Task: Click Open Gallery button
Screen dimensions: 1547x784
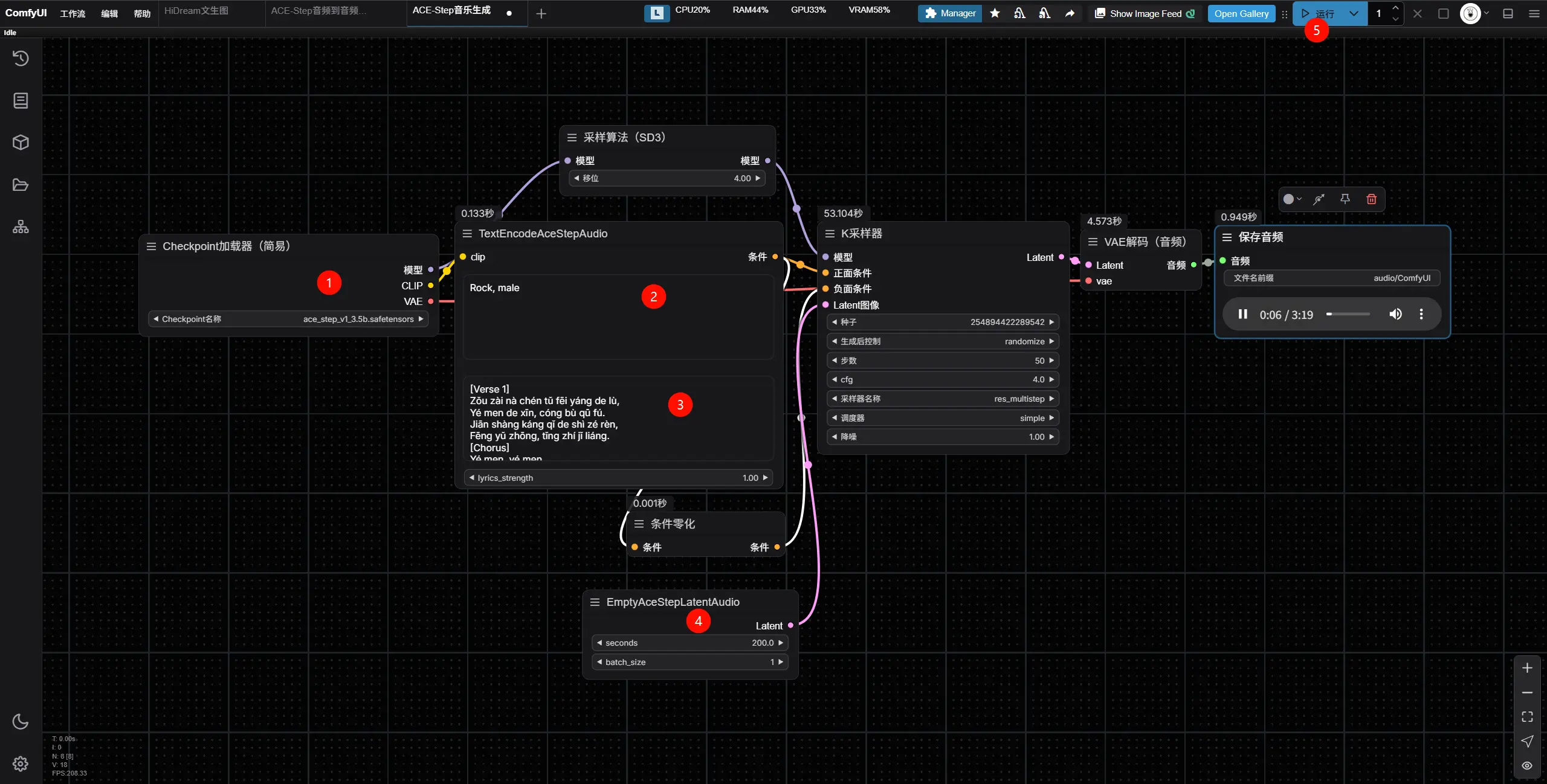Action: 1241,13
